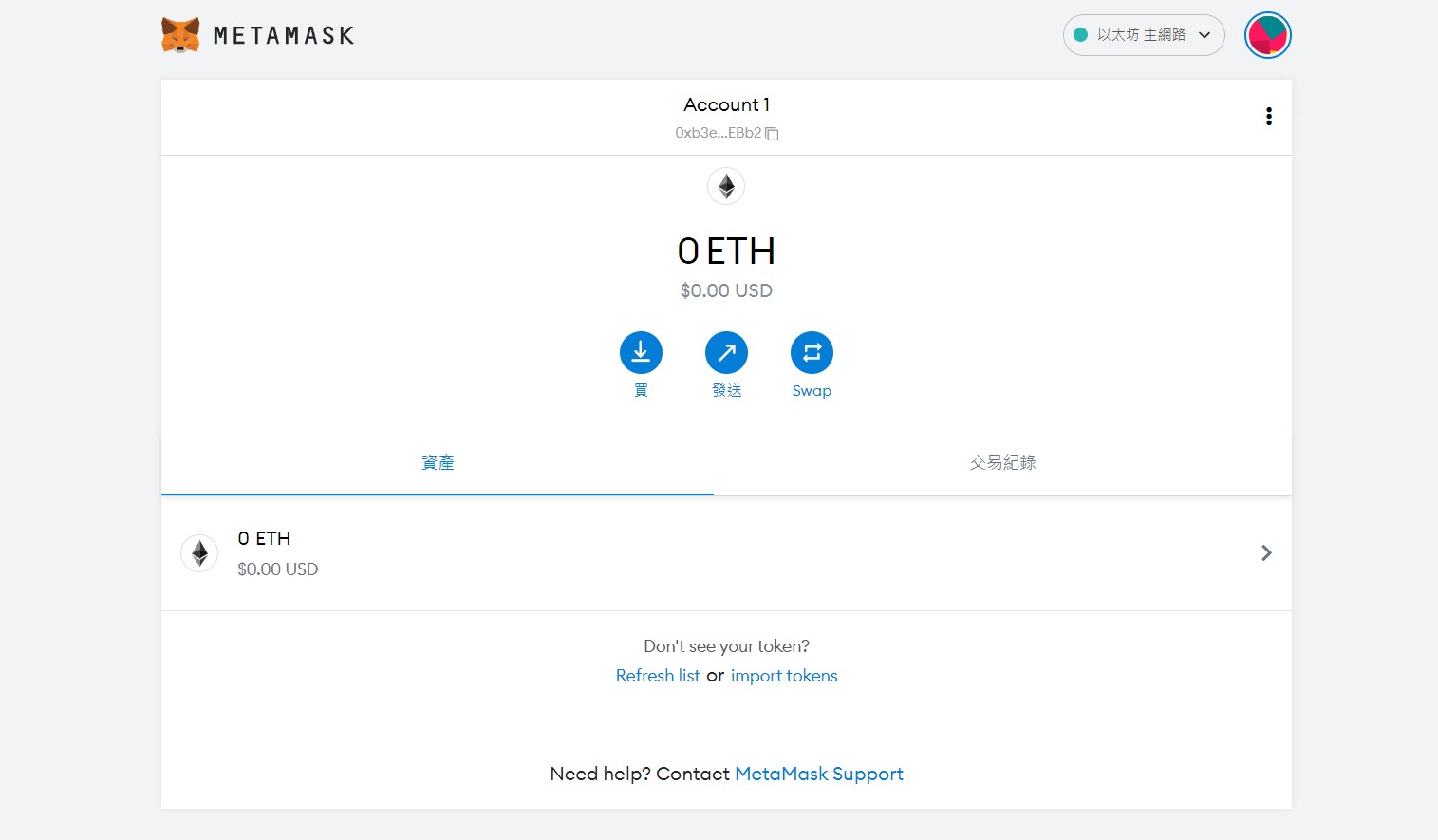This screenshot has height=840, width=1438.
Task: Open the account avatar menu
Action: [x=1268, y=35]
